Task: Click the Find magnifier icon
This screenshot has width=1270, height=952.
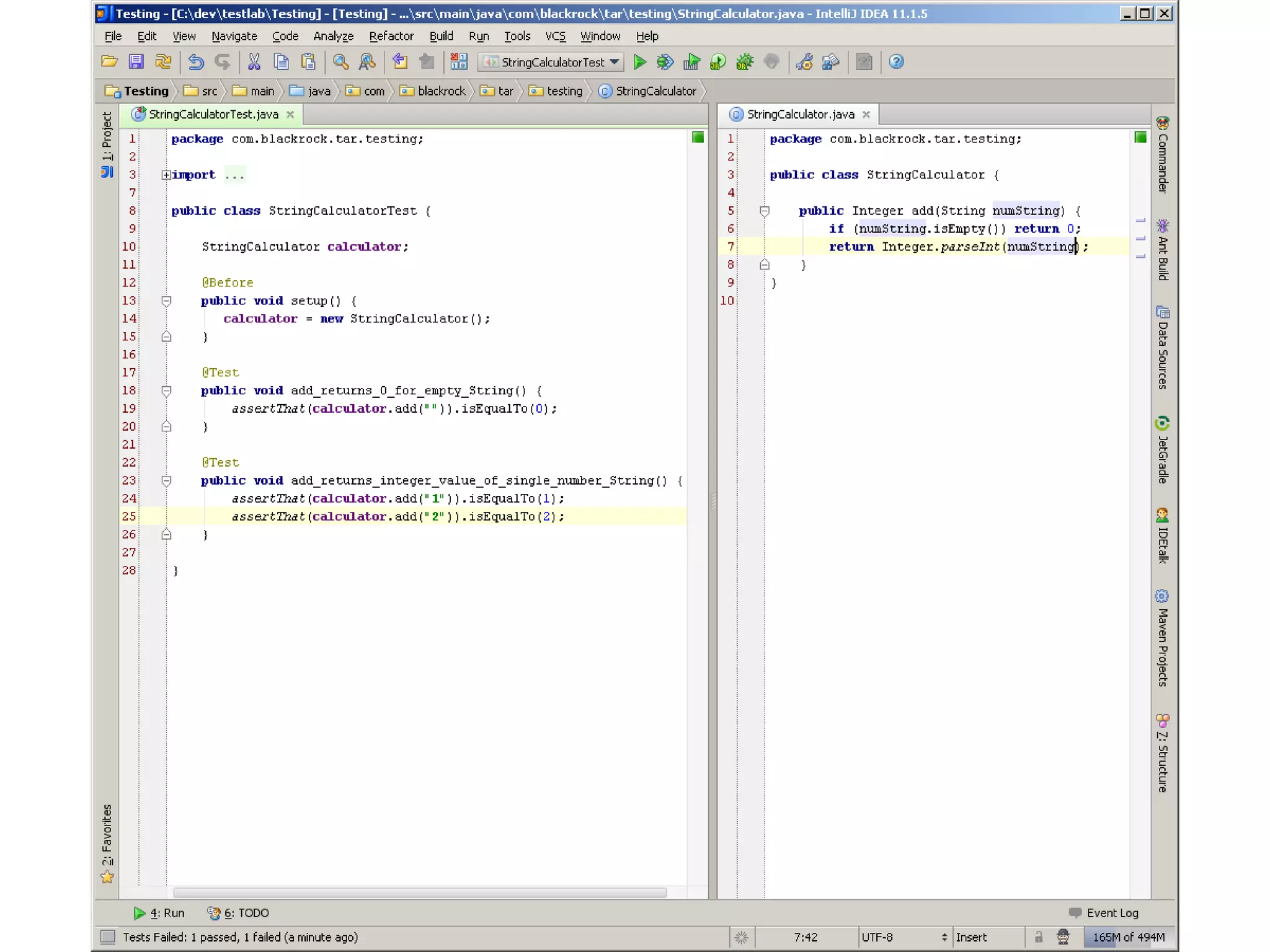Action: (340, 62)
